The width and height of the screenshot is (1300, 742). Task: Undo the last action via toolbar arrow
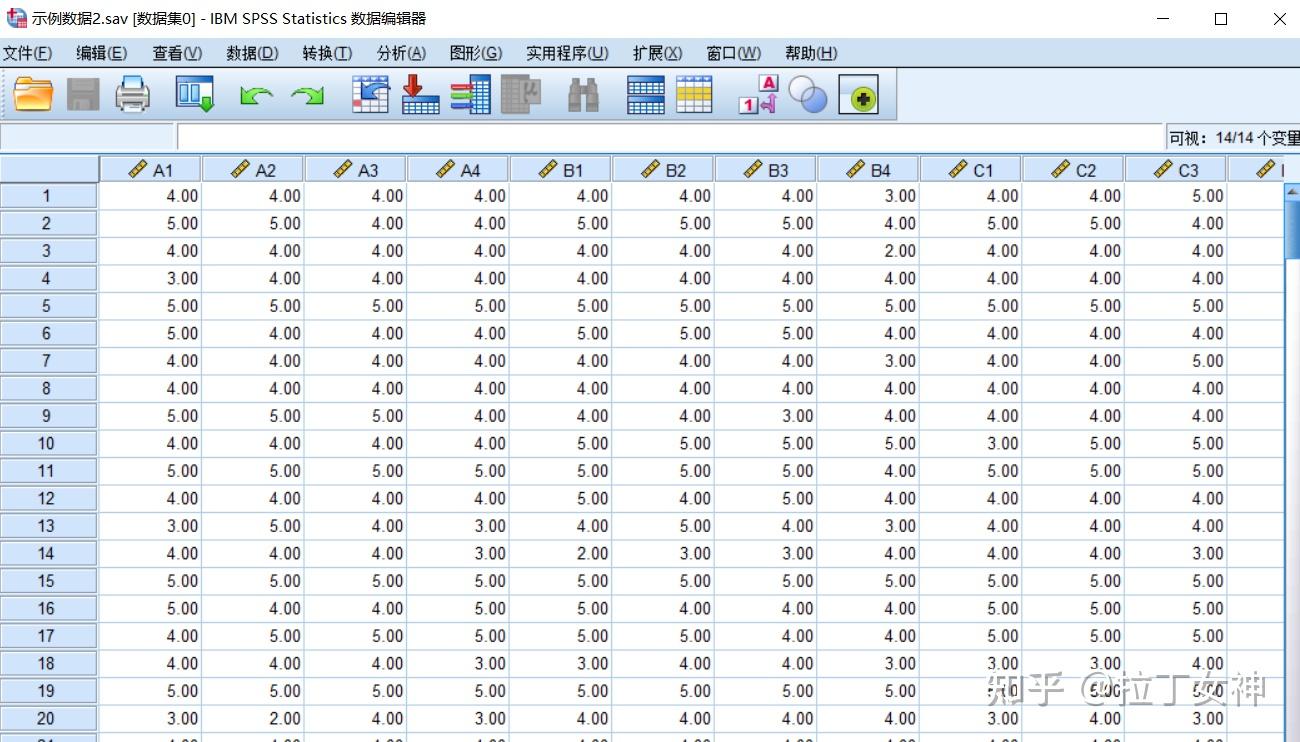[257, 96]
